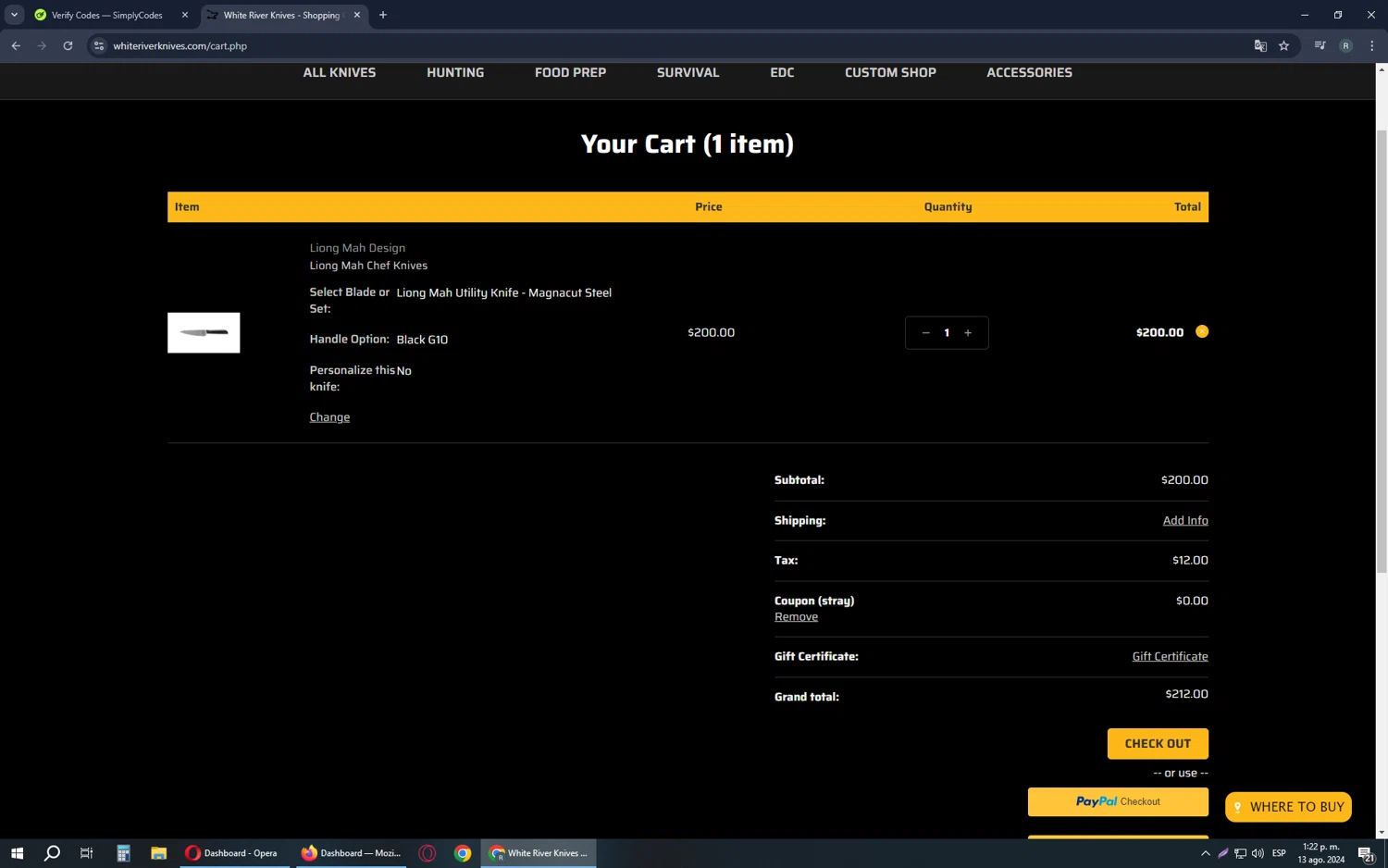This screenshot has height=868, width=1388.
Task: Open the media control toolbar icon
Action: coord(1320,45)
